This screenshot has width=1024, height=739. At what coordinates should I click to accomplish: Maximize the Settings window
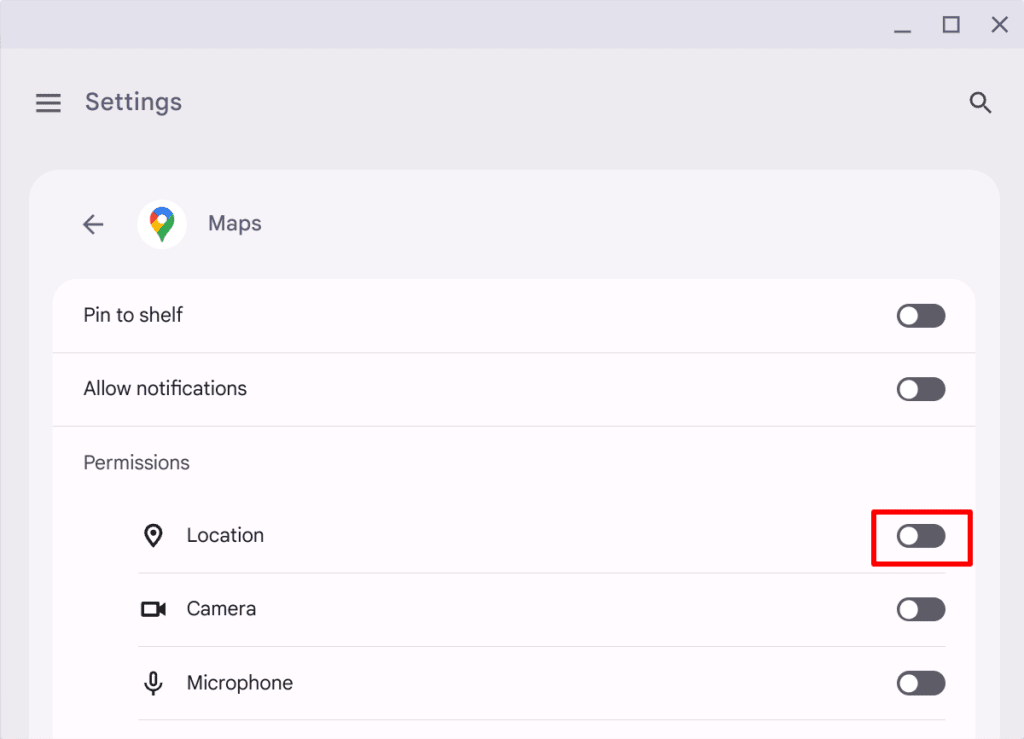tap(951, 25)
